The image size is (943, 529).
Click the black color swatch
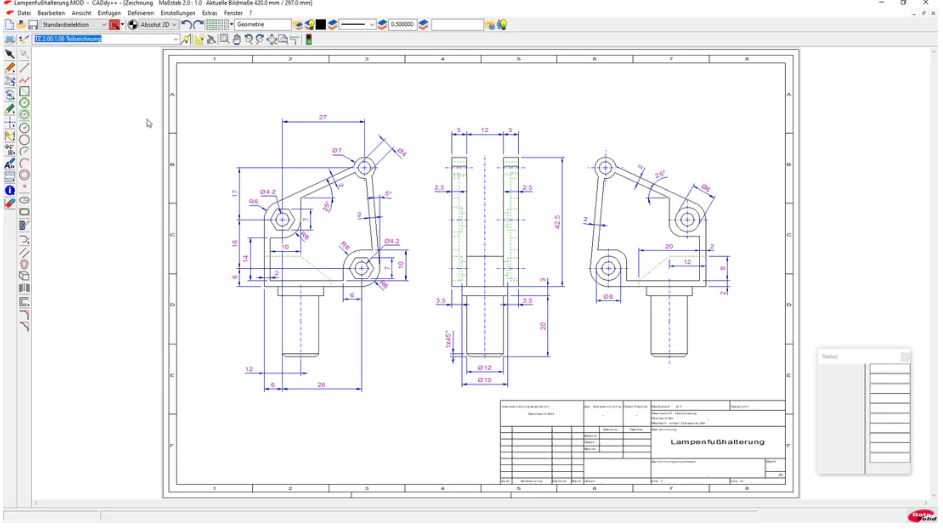[x=321, y=24]
